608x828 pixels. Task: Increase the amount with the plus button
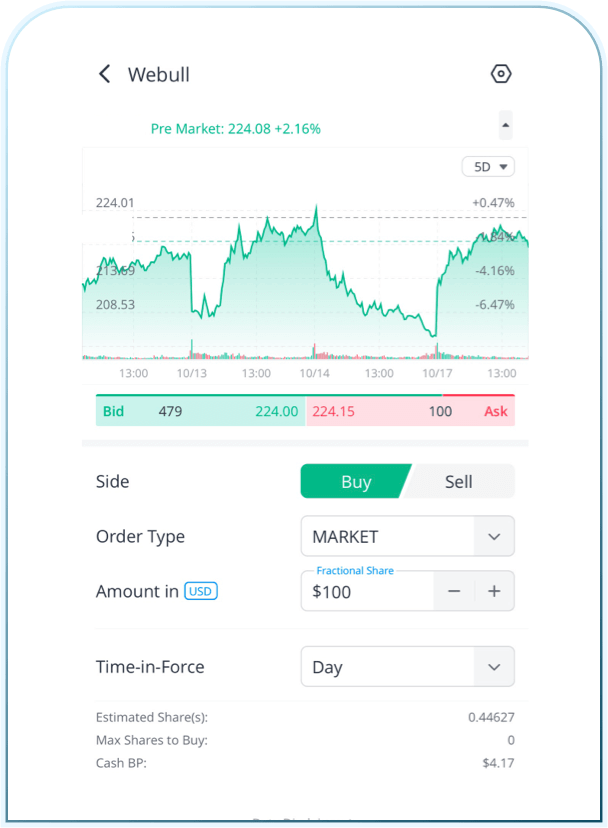point(494,591)
